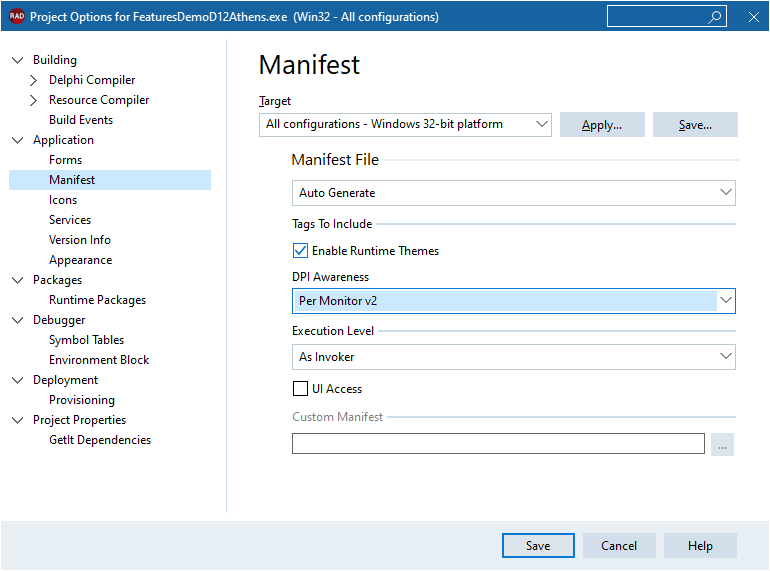770x571 pixels.
Task: Open the Version Info page
Action: coord(80,240)
